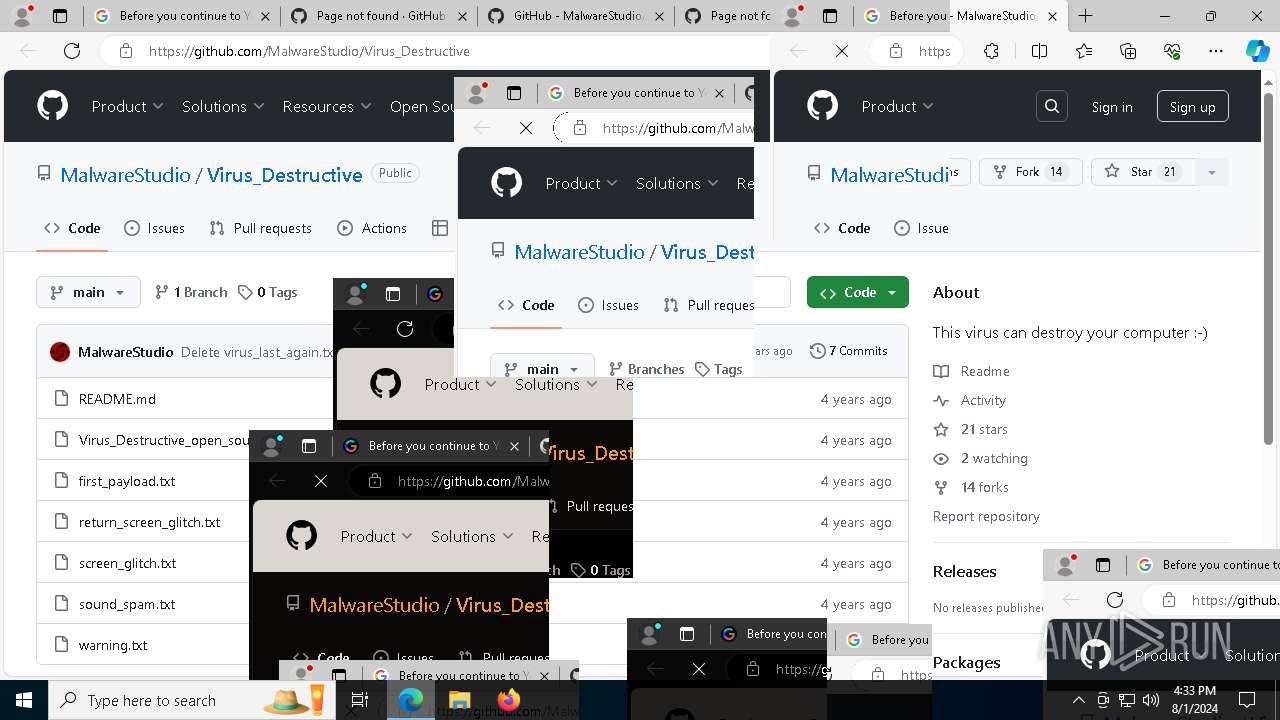Stop loading in white middle overlay window
Image resolution: width=1280 pixels, height=720 pixels.
click(x=526, y=128)
